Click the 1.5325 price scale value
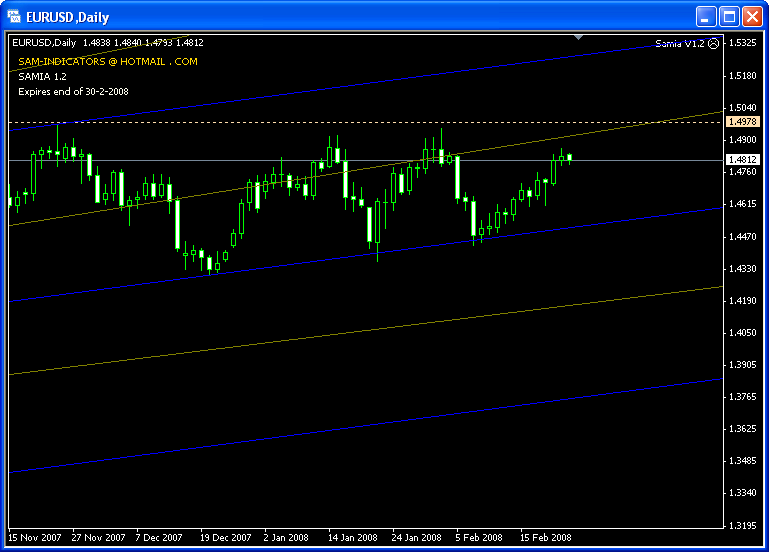Viewport: 769px width, 552px height. click(x=743, y=43)
